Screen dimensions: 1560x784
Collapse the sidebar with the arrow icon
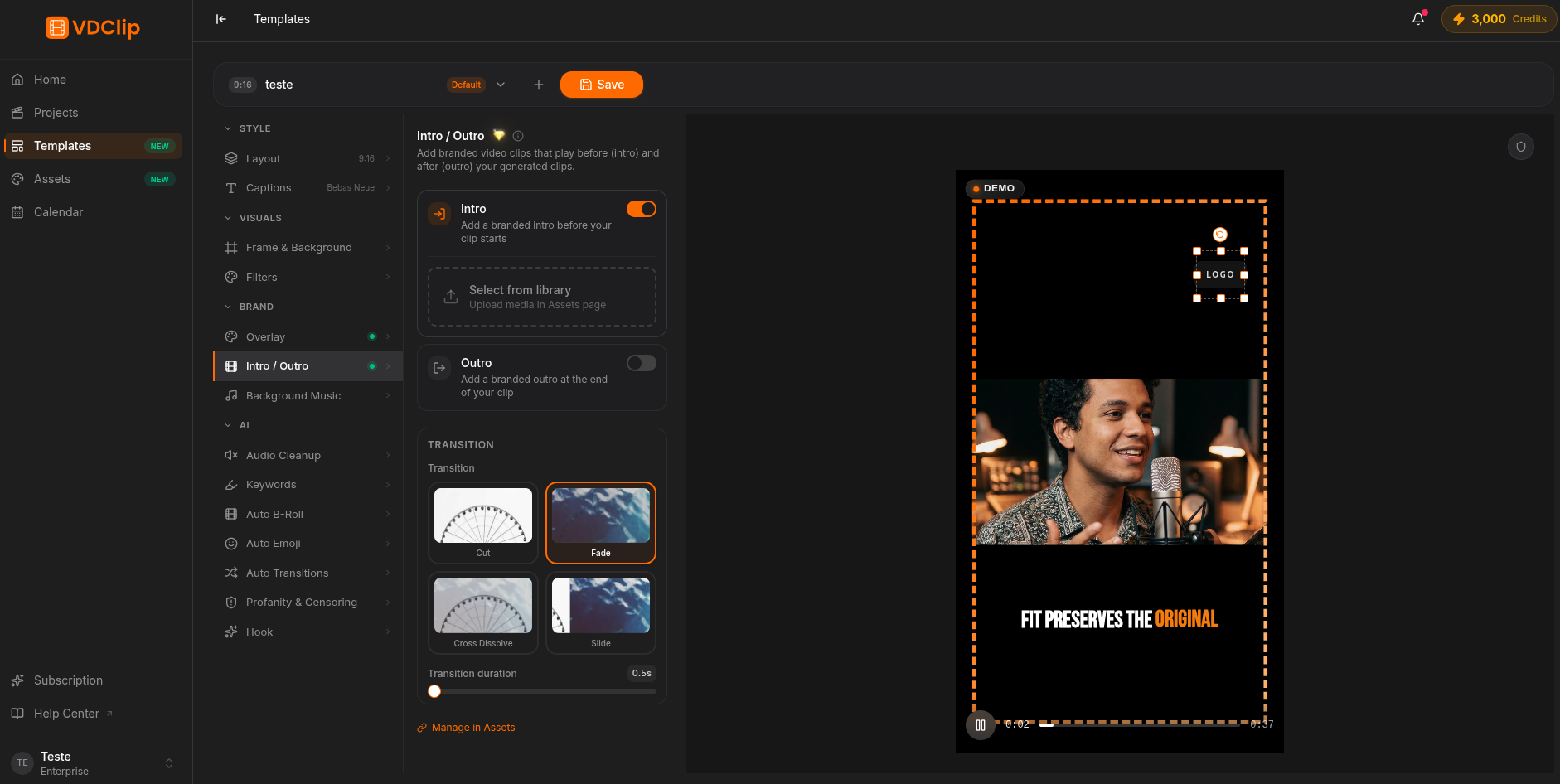221,19
